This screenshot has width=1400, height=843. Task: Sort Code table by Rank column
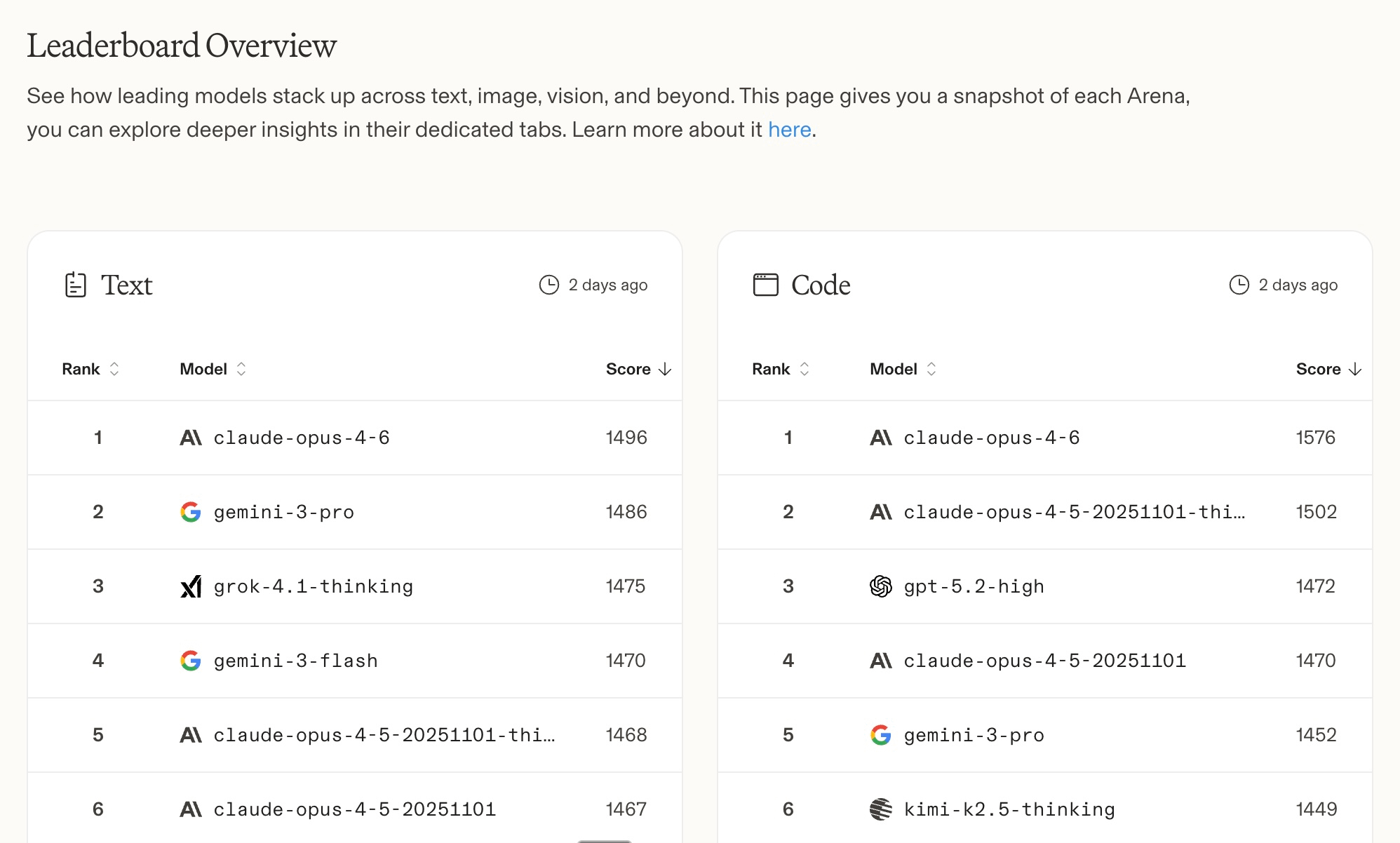(781, 369)
